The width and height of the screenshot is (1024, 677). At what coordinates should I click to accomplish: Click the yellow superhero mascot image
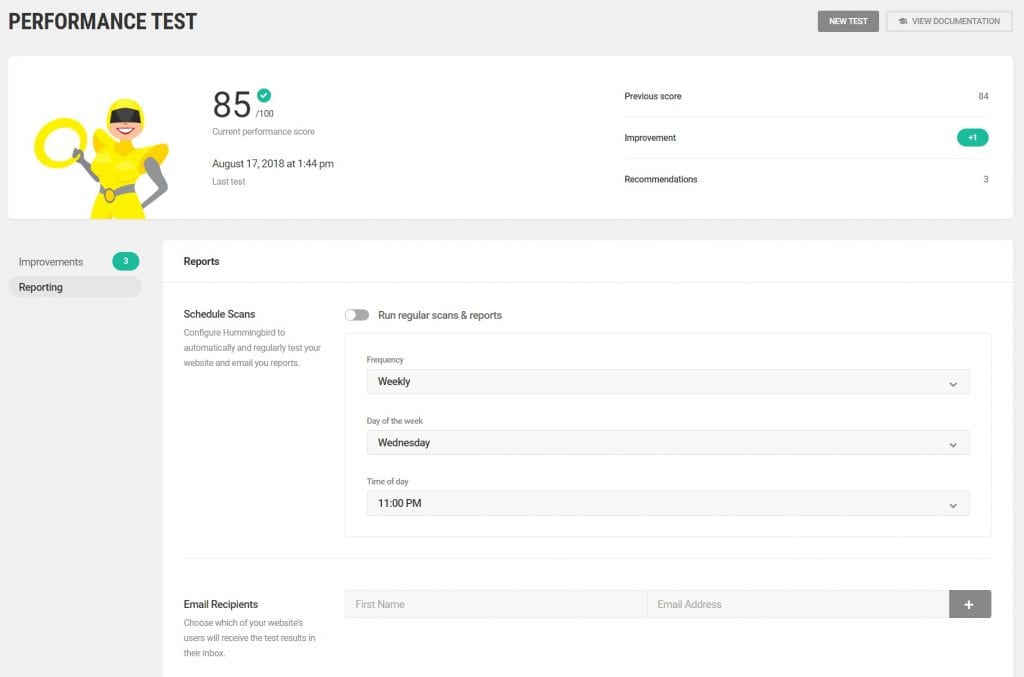coord(101,158)
